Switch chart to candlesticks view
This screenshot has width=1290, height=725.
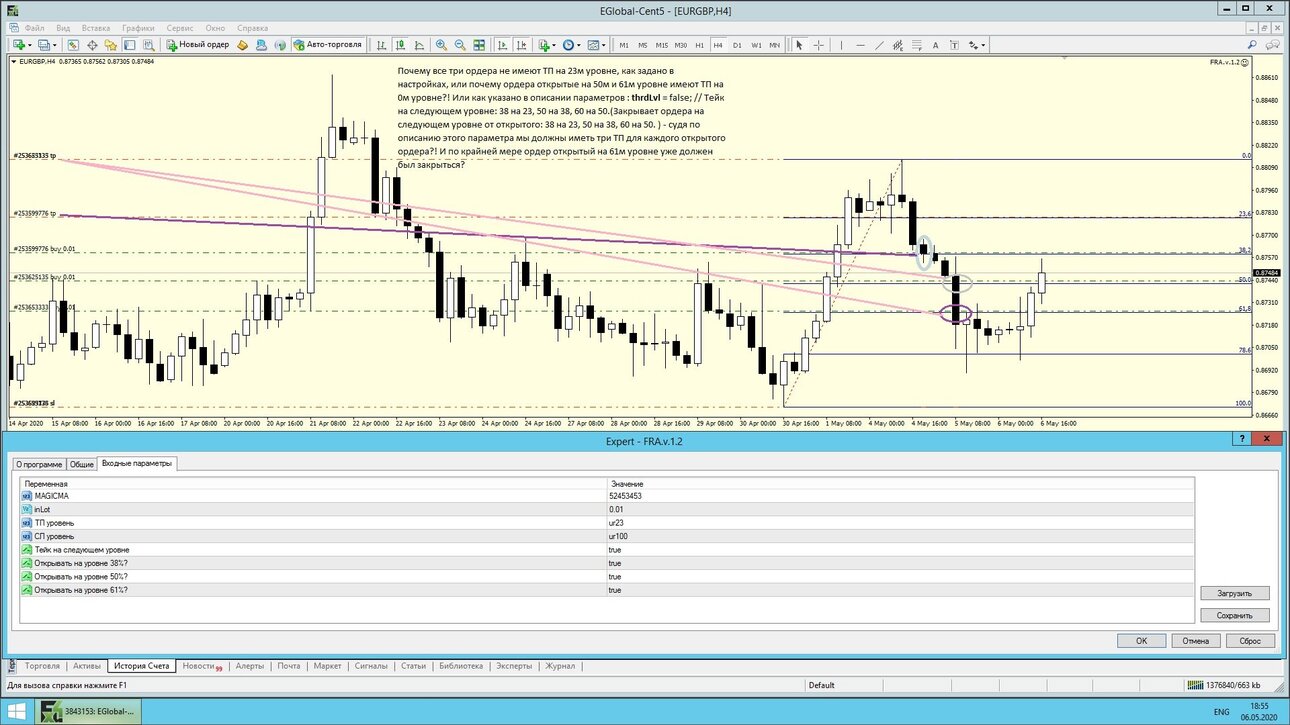(400, 45)
